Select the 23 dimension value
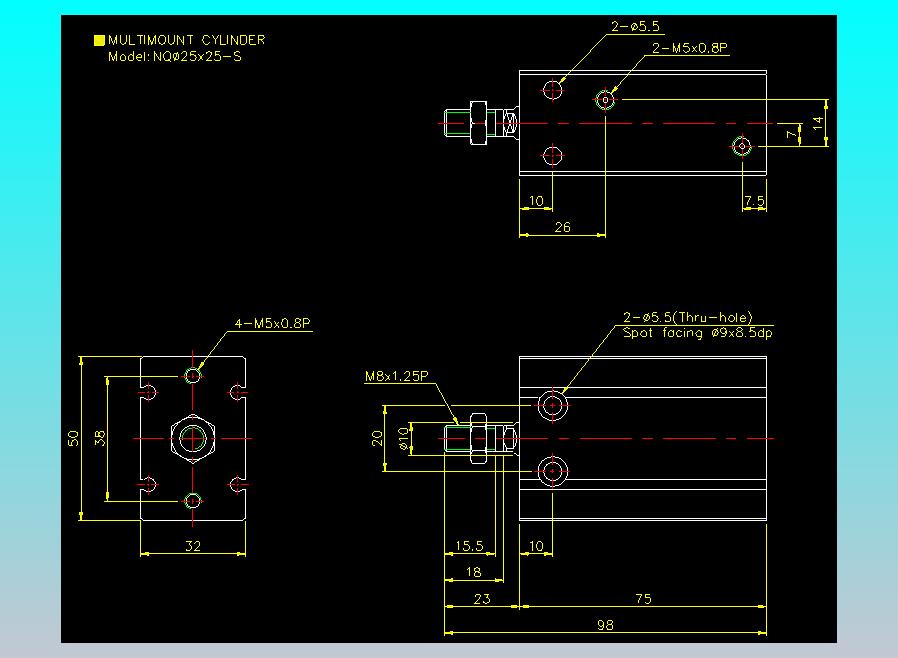The image size is (898, 658). [x=482, y=599]
